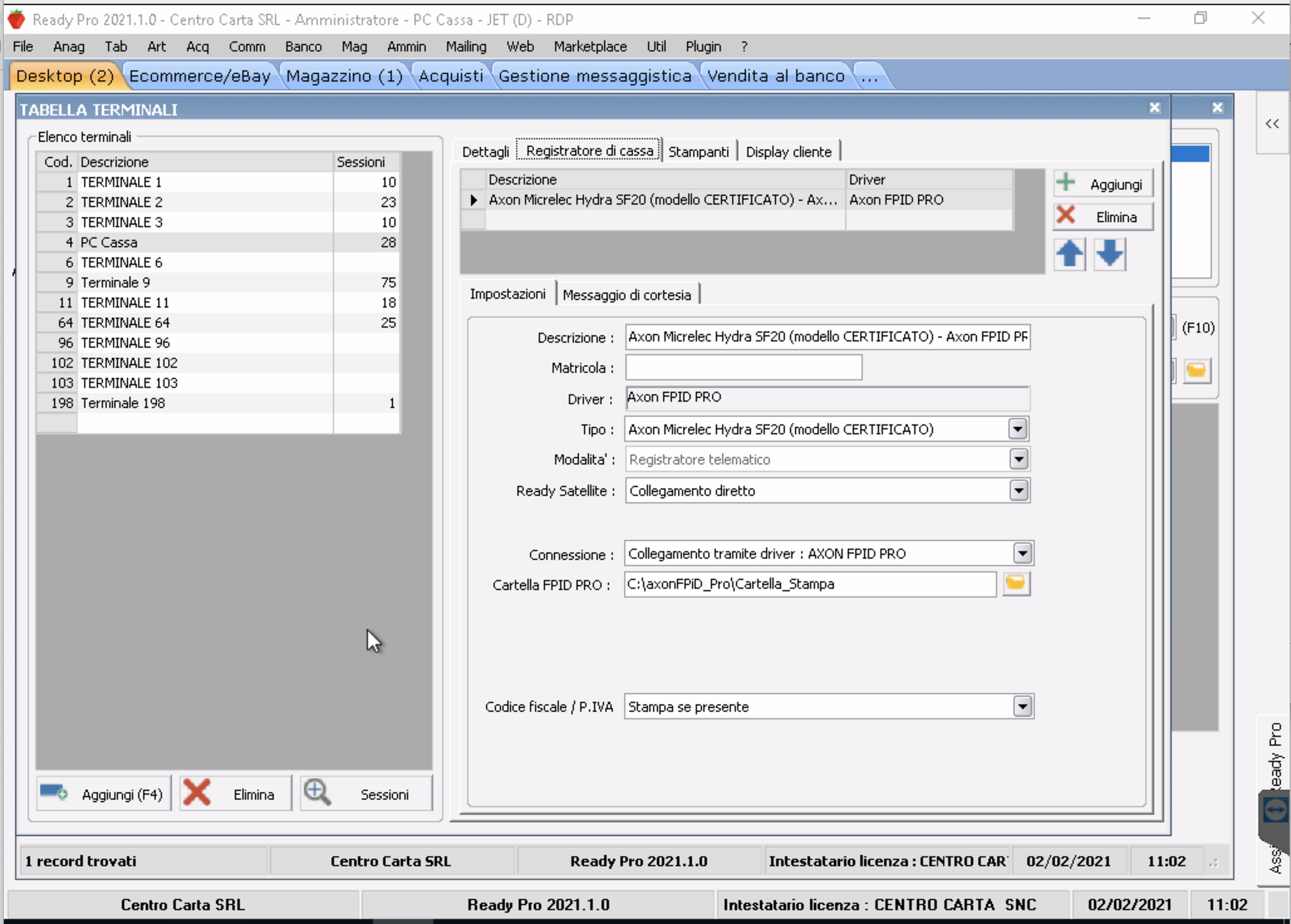Screen dimensions: 1291x924
Task: Open Mag menu
Action: (354, 46)
